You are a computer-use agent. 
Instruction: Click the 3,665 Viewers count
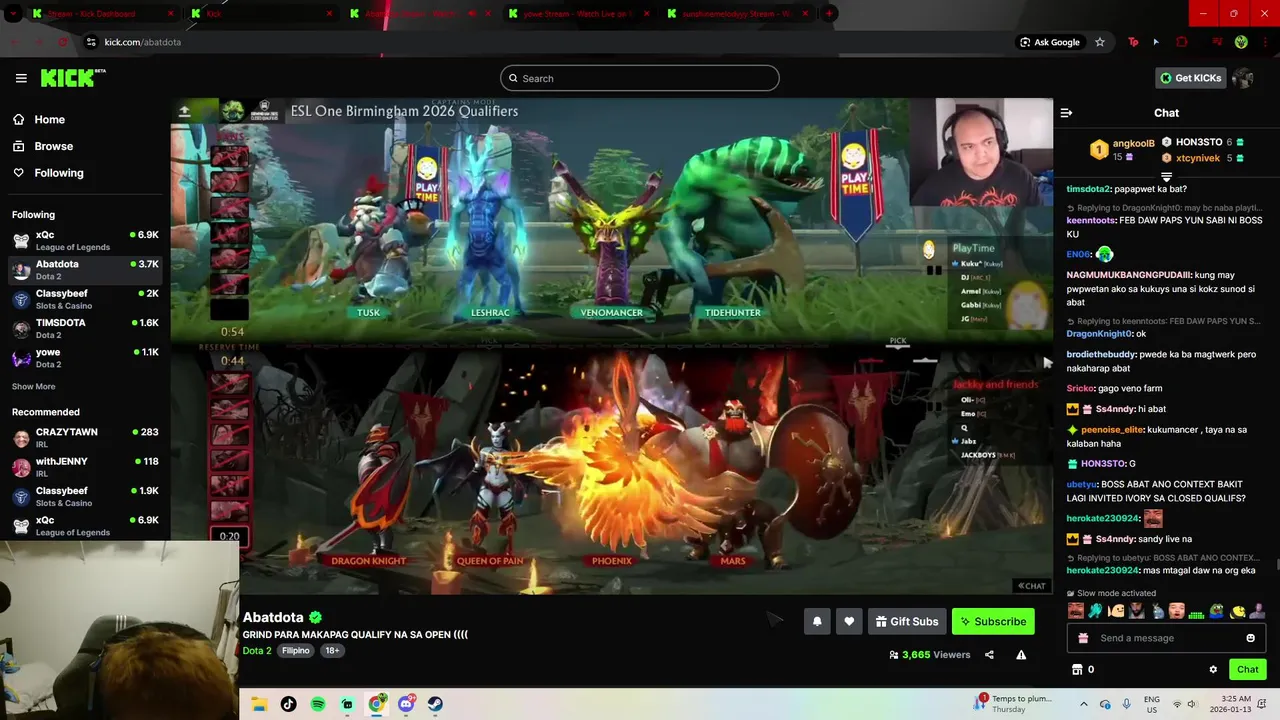coord(930,655)
